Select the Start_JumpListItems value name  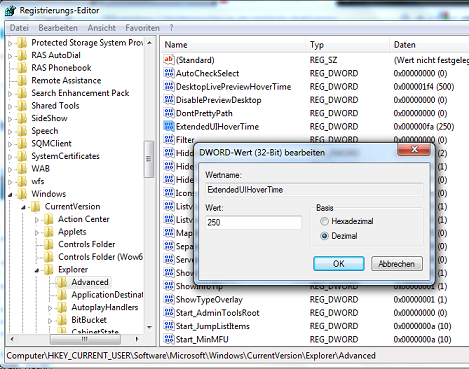coord(213,326)
